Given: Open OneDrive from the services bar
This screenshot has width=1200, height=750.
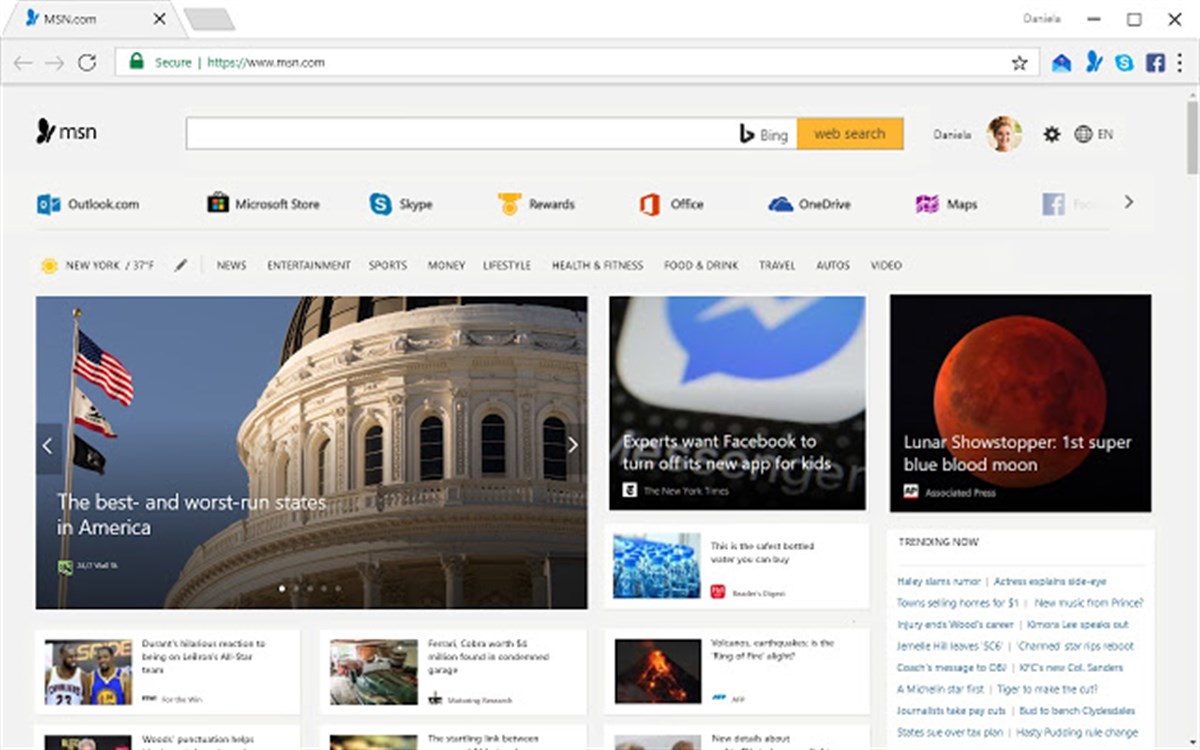Looking at the screenshot, I should (810, 204).
